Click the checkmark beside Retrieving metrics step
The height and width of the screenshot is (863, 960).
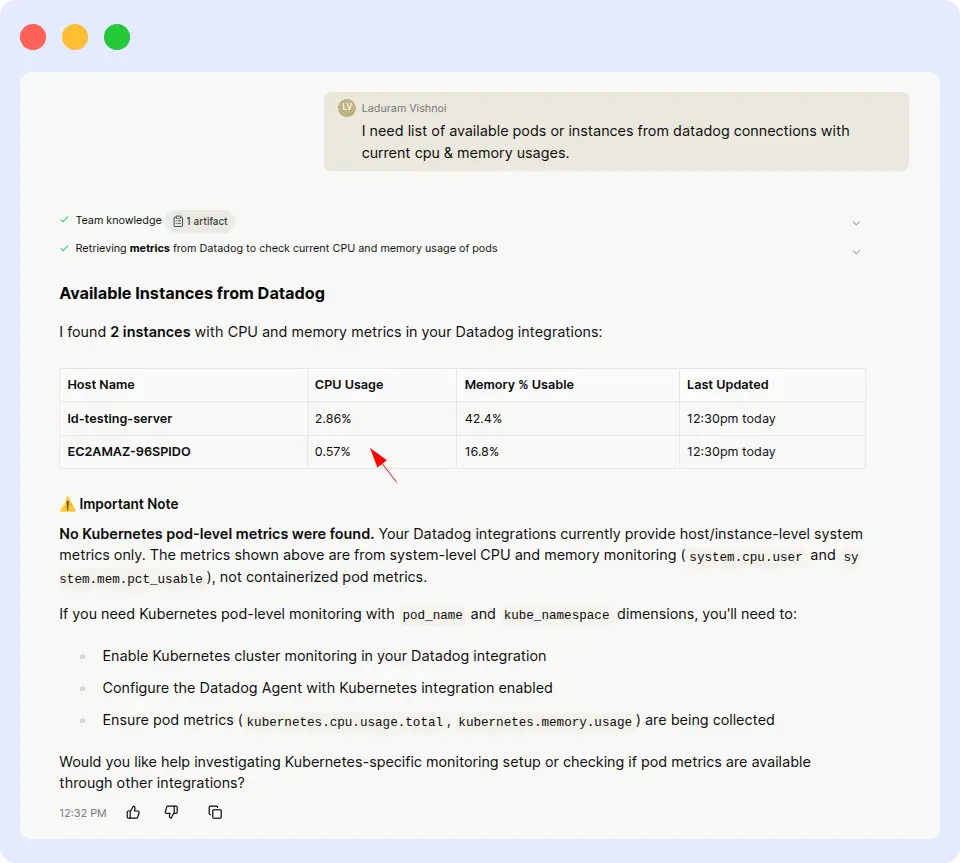[x=63, y=248]
